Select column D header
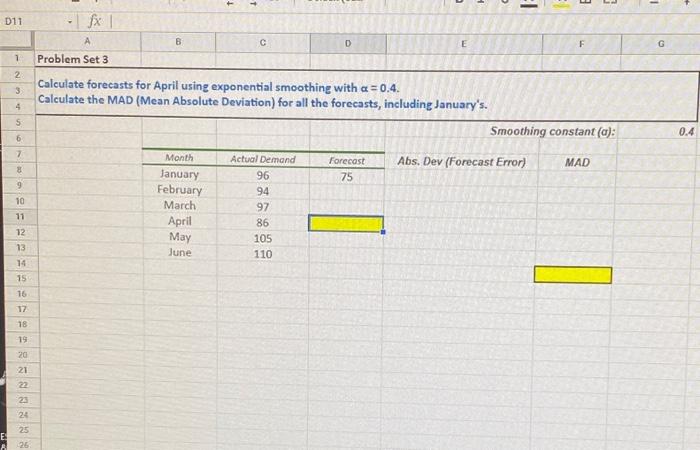This screenshot has height=450, width=700. (348, 44)
